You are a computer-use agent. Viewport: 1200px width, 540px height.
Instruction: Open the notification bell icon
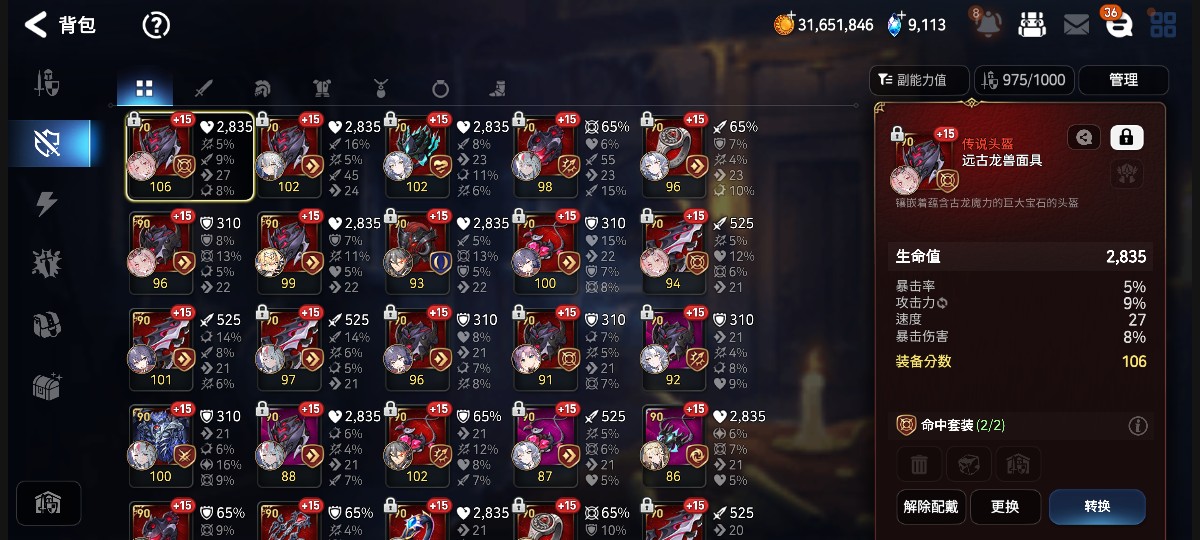[986, 24]
